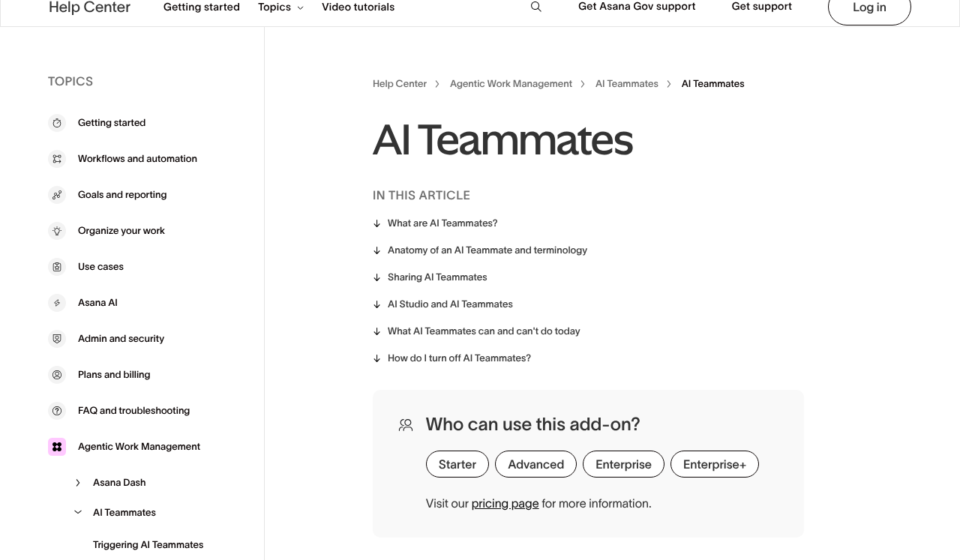Open Organize your work sidebar topic

point(121,231)
